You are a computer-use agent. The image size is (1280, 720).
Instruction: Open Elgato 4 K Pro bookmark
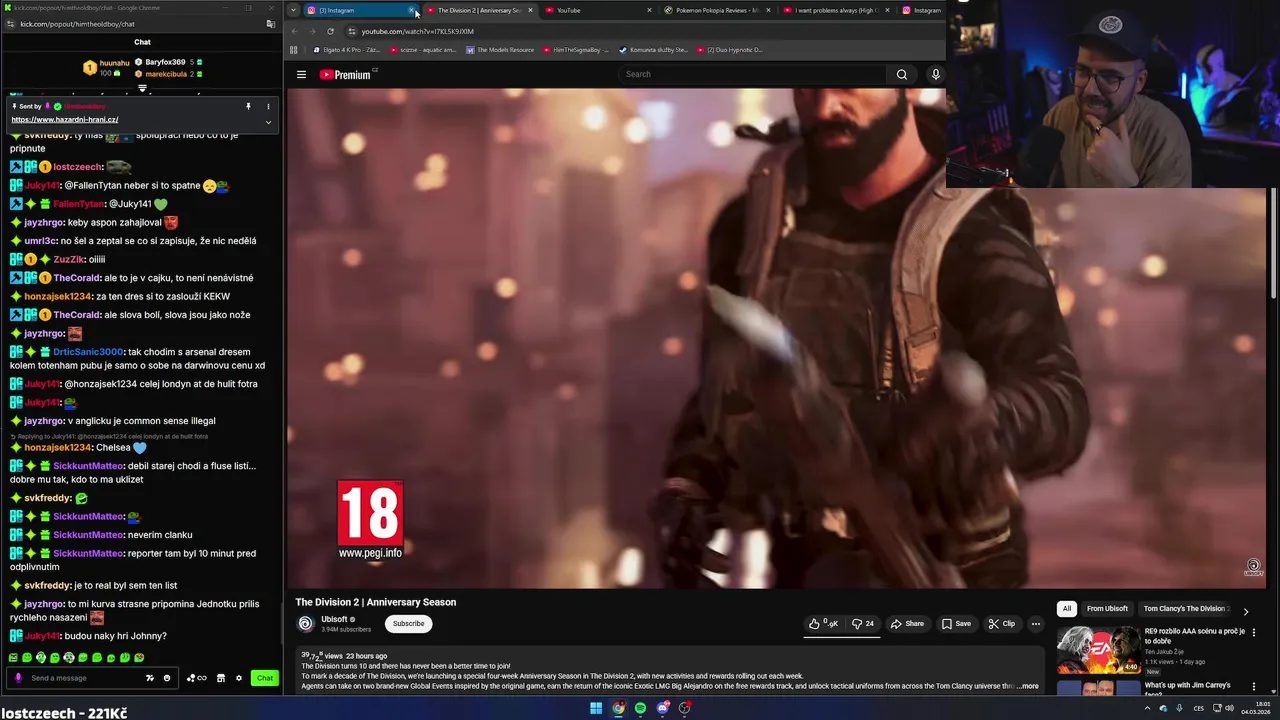(x=346, y=50)
